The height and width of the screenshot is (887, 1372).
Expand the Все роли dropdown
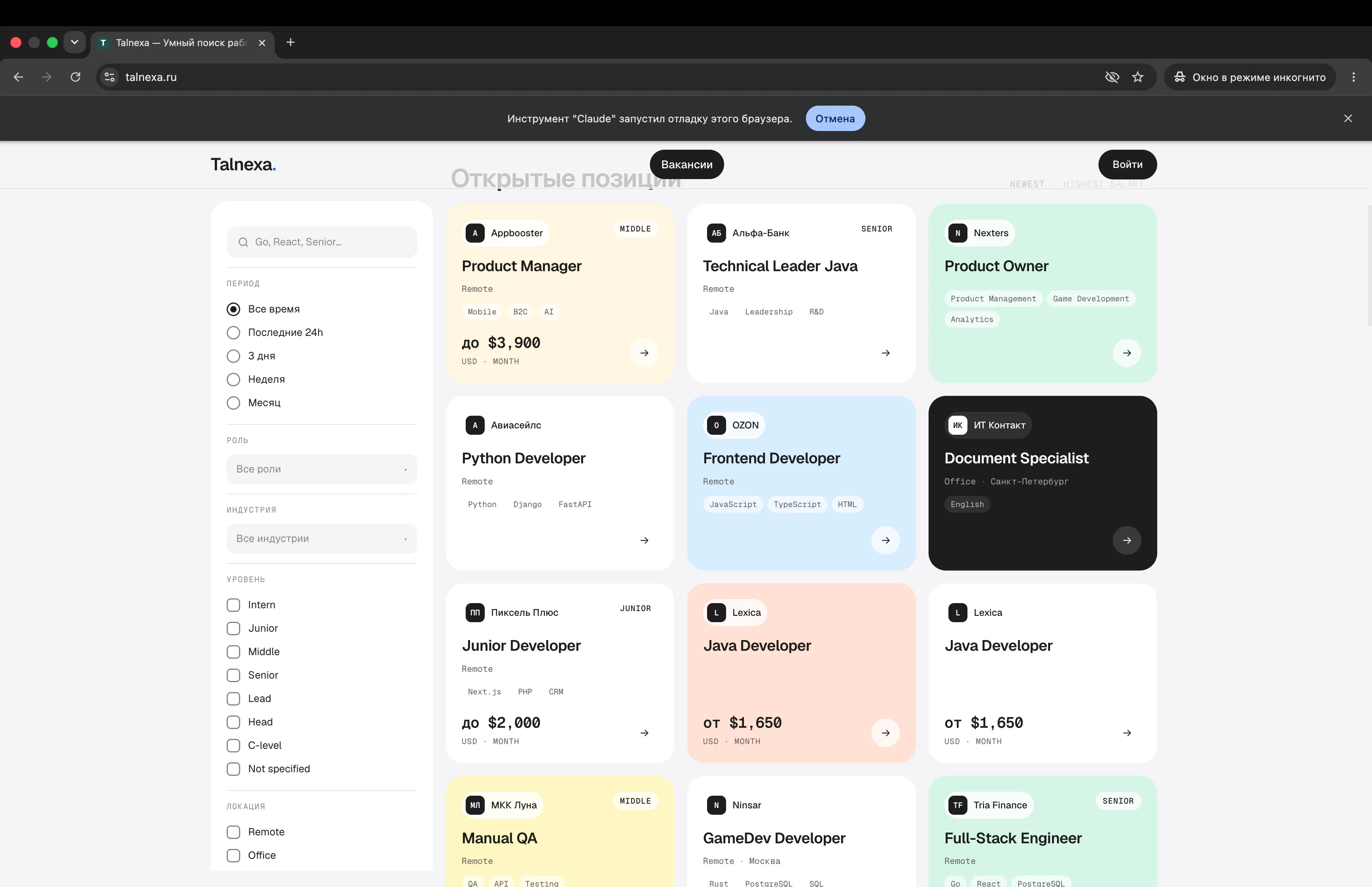(322, 469)
